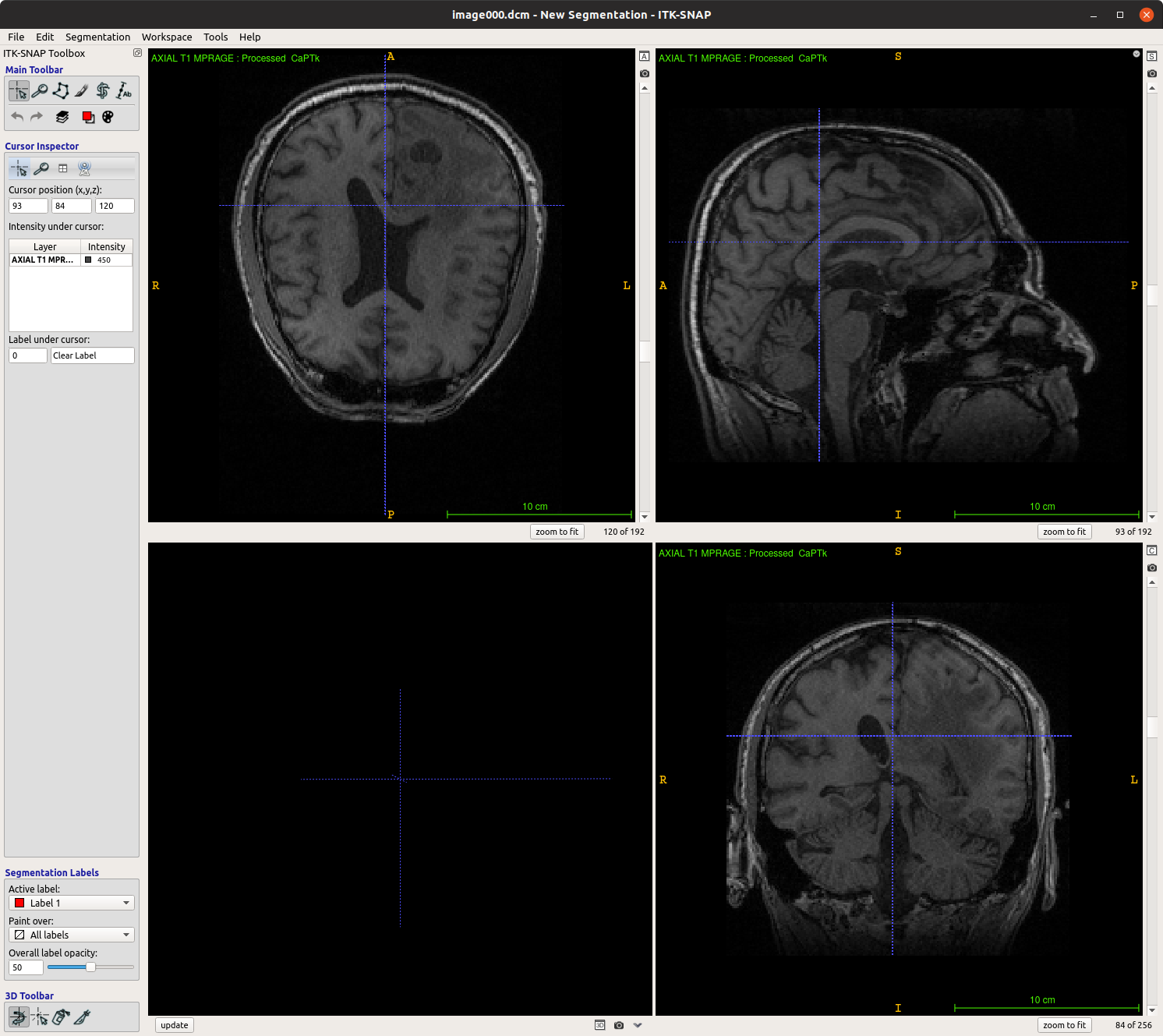Open the Label Editor red square icon
The width and height of the screenshot is (1163, 1036).
pos(88,117)
